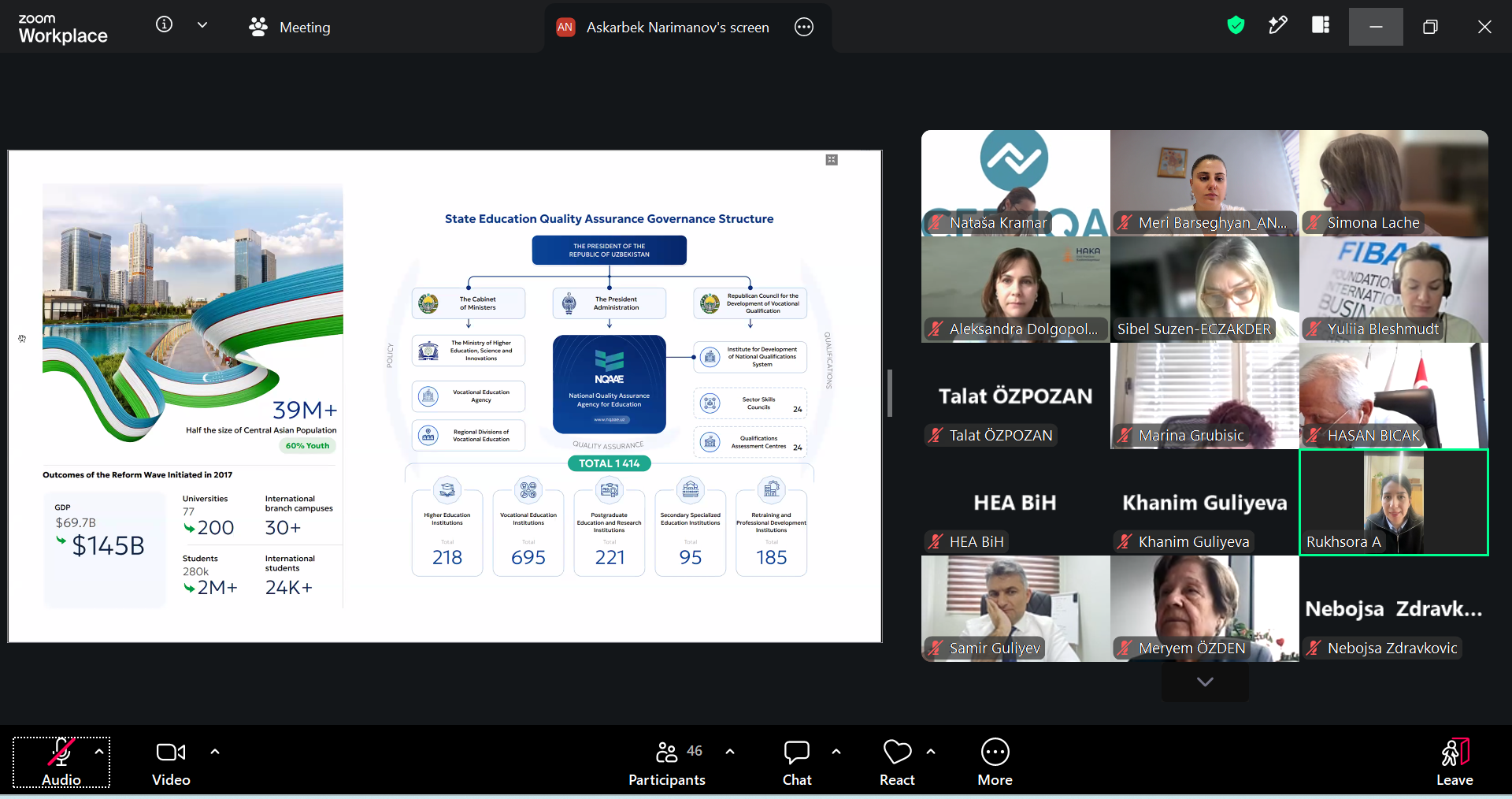Viewport: 1512px width, 799px height.
Task: Open the annotate pen tool icon
Action: [1278, 25]
